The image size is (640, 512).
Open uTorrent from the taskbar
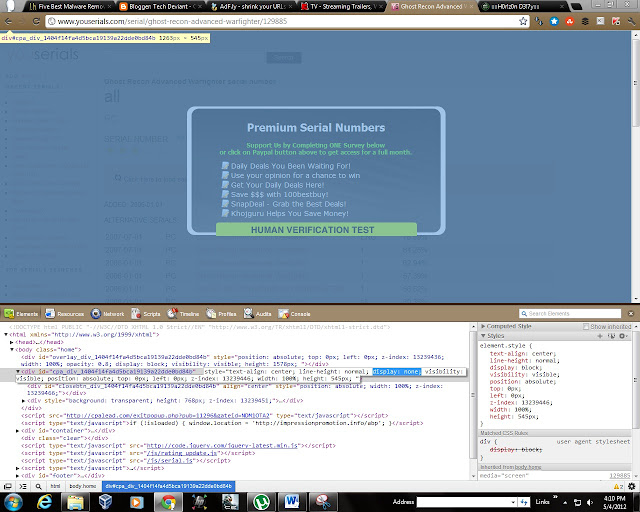pos(261,502)
